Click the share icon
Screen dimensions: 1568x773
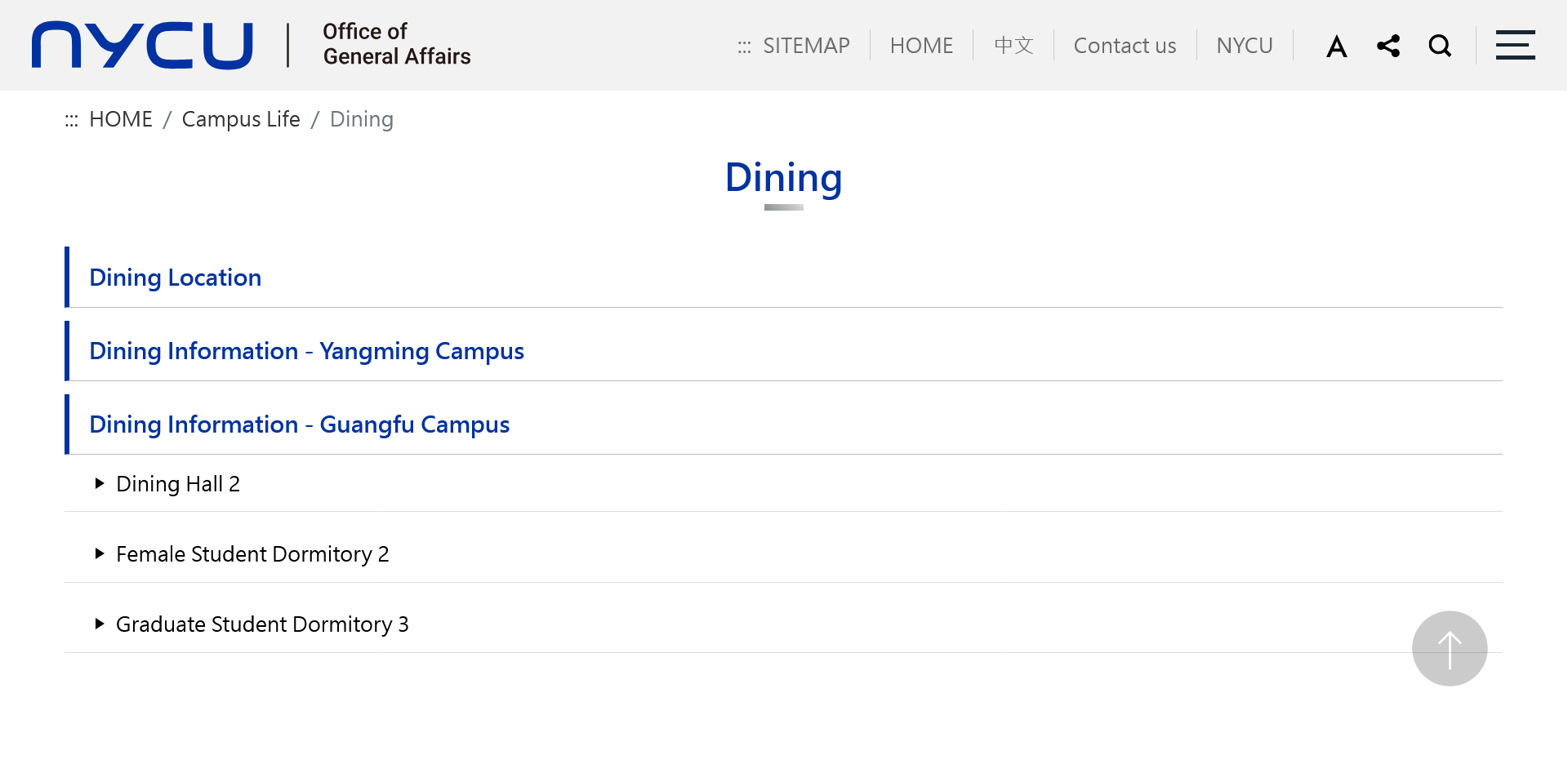pyautogui.click(x=1388, y=46)
